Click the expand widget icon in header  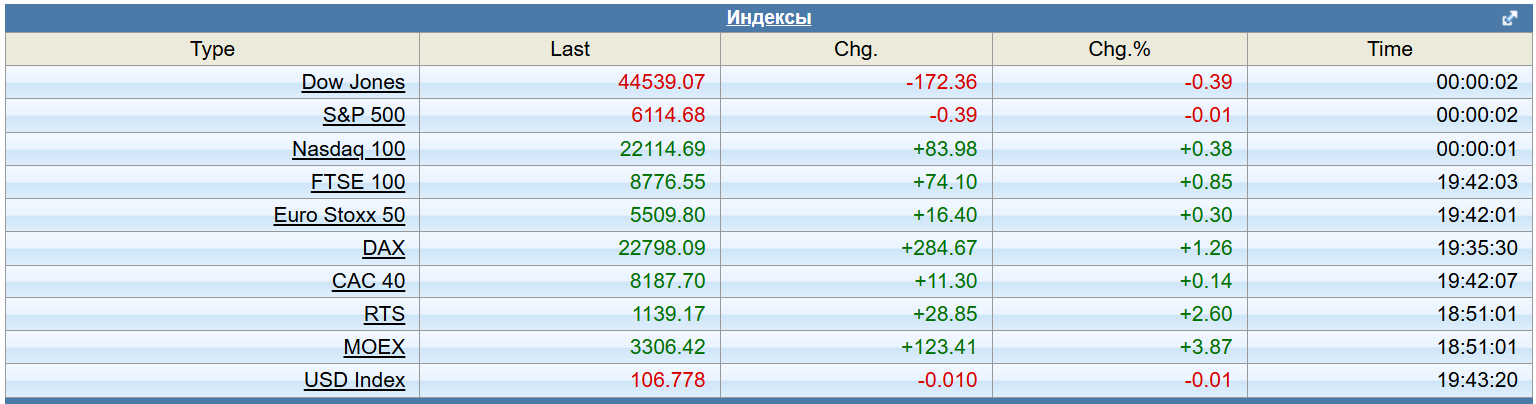pyautogui.click(x=1510, y=18)
